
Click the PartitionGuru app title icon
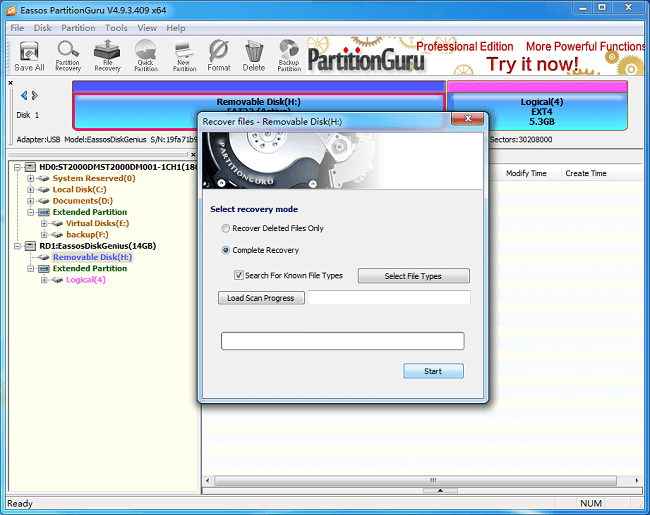(12, 10)
